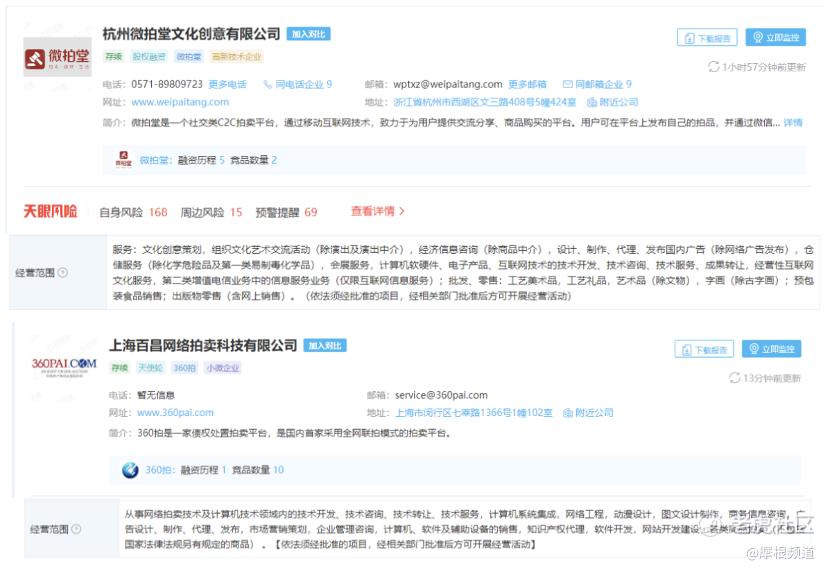Expand 查看详情 risk details
Image resolution: width=830 pixels, height=572 pixels.
[x=378, y=211]
